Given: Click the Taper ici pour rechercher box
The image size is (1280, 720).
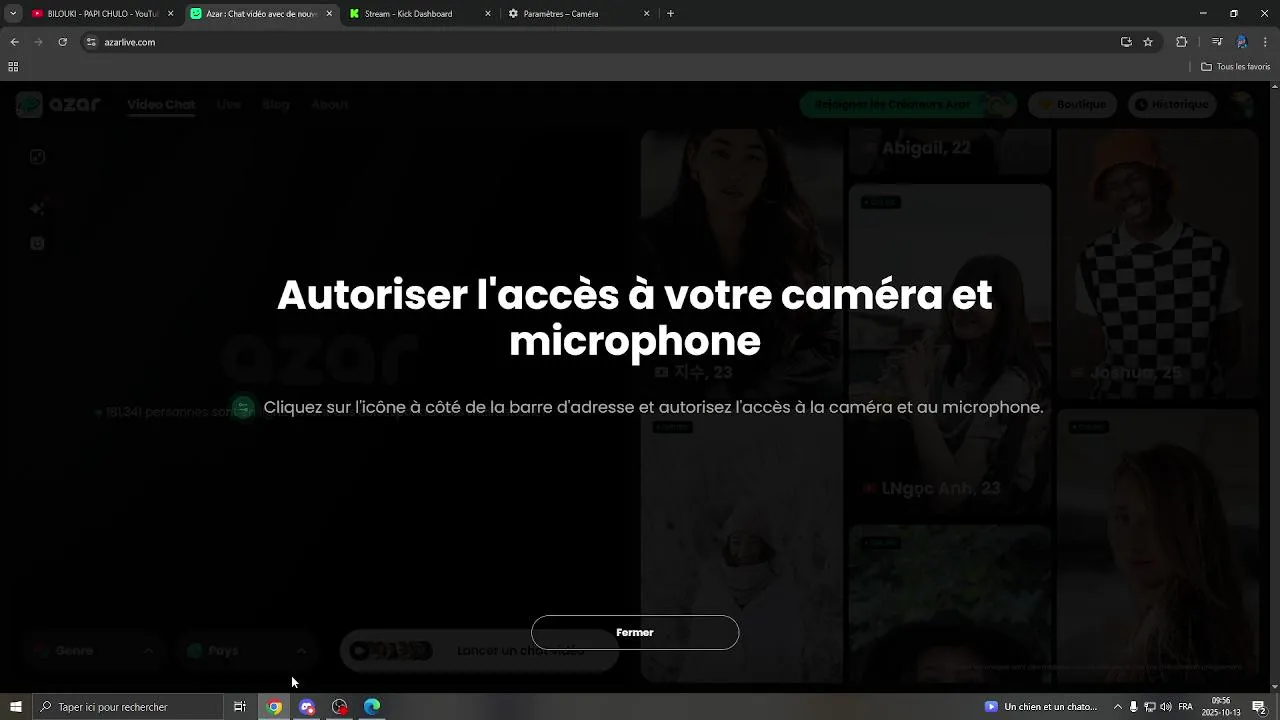Looking at the screenshot, I should click(128, 707).
